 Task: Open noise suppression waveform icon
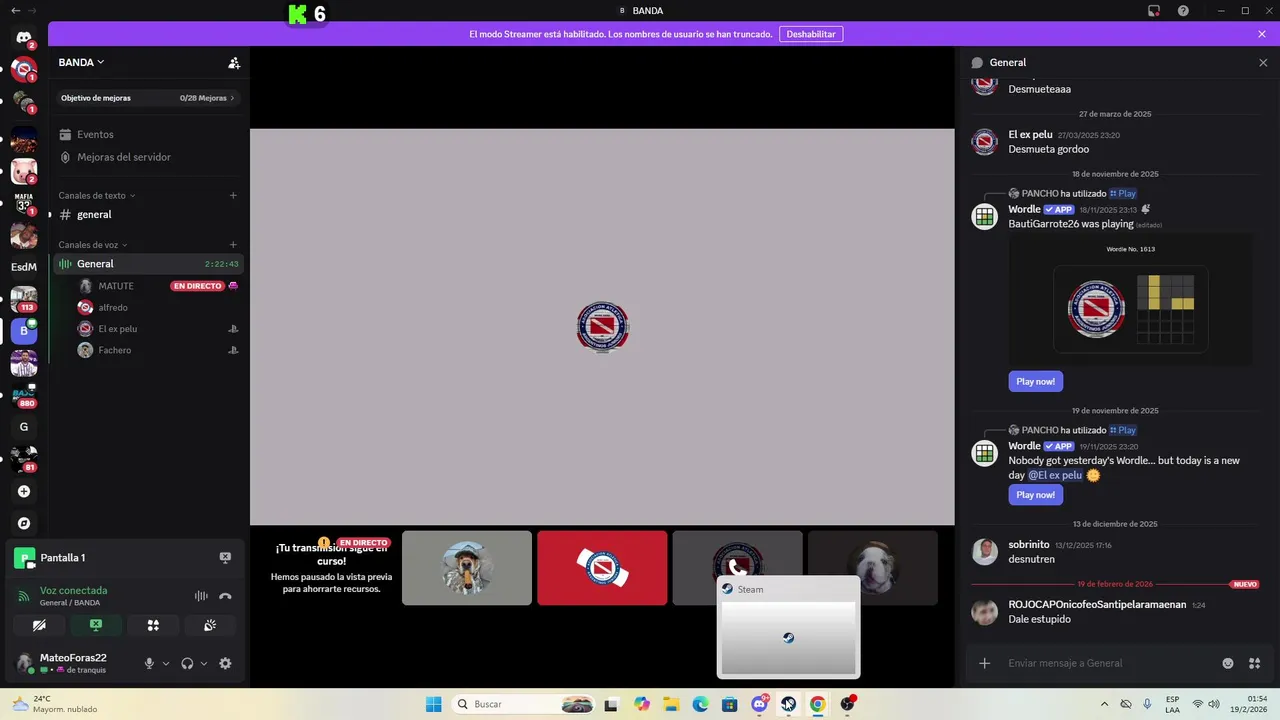pos(201,596)
